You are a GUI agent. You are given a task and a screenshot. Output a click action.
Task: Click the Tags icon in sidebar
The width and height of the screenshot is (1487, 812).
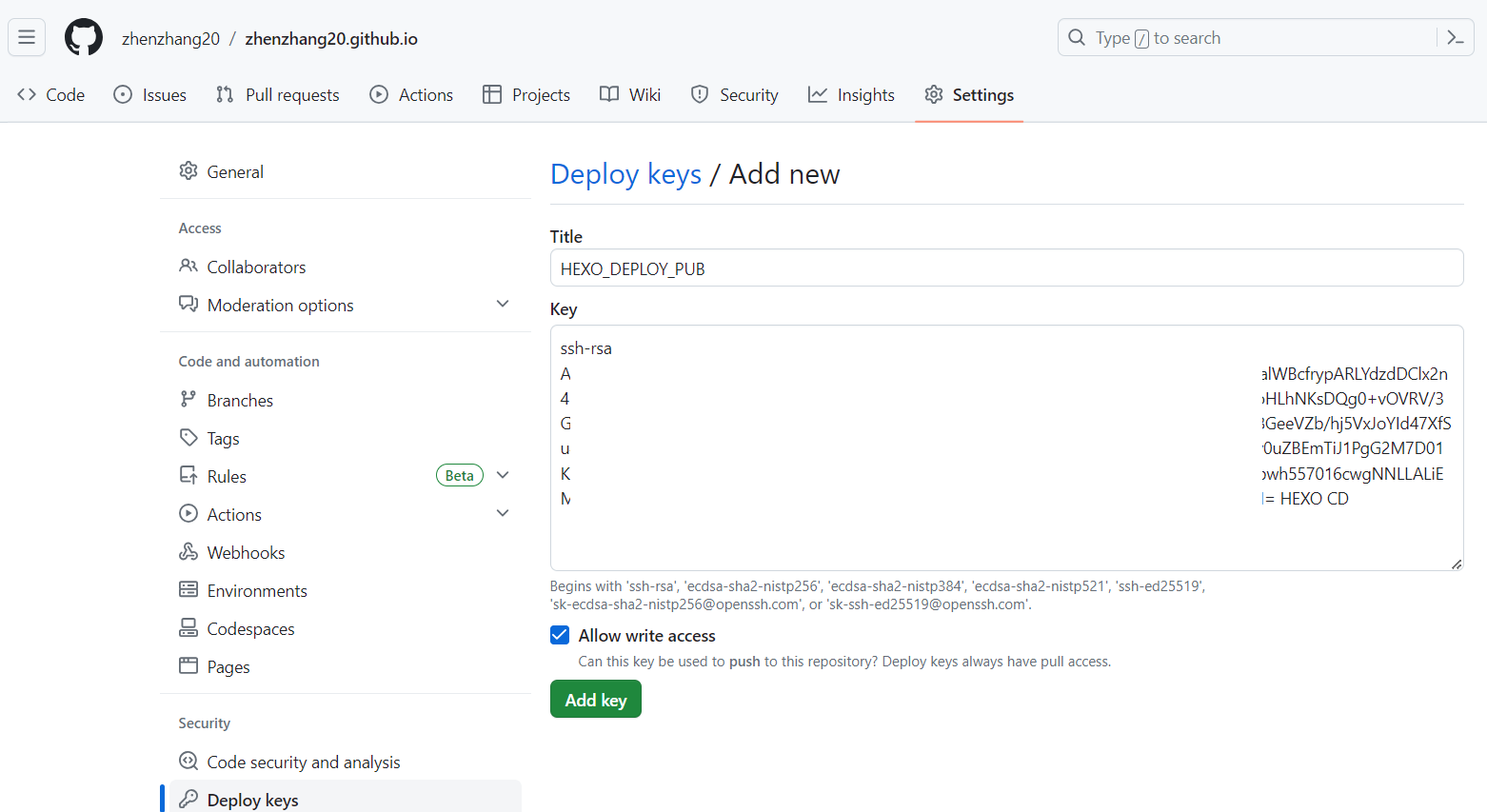coord(188,438)
